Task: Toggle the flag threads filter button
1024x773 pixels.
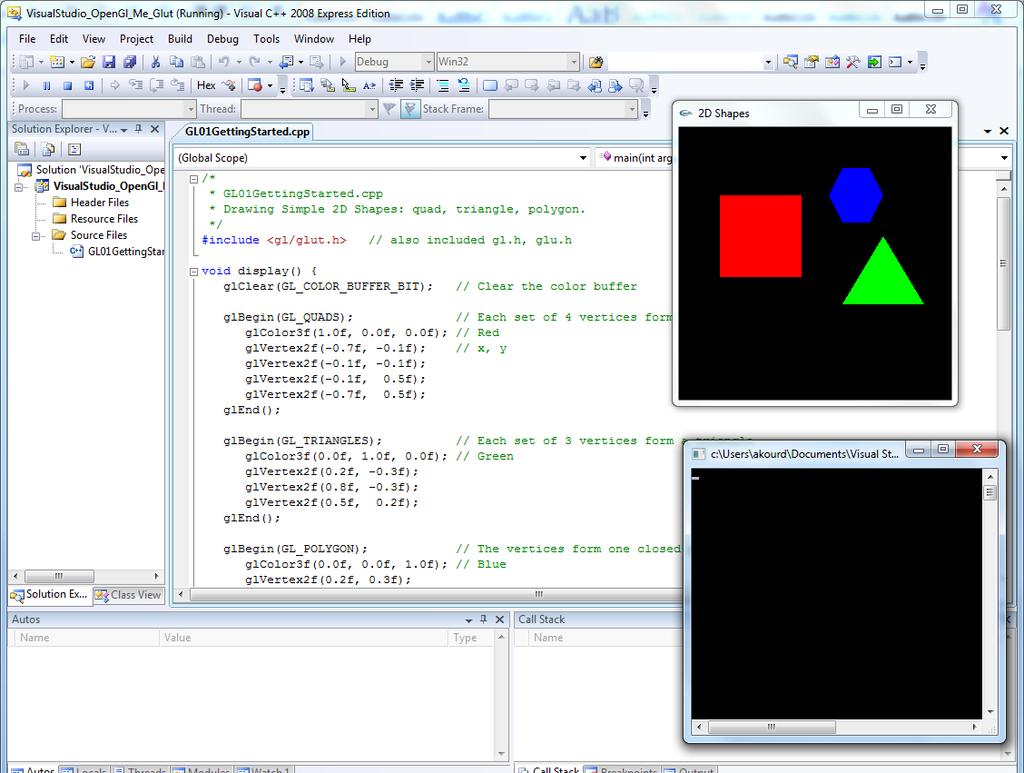Action: pos(409,108)
